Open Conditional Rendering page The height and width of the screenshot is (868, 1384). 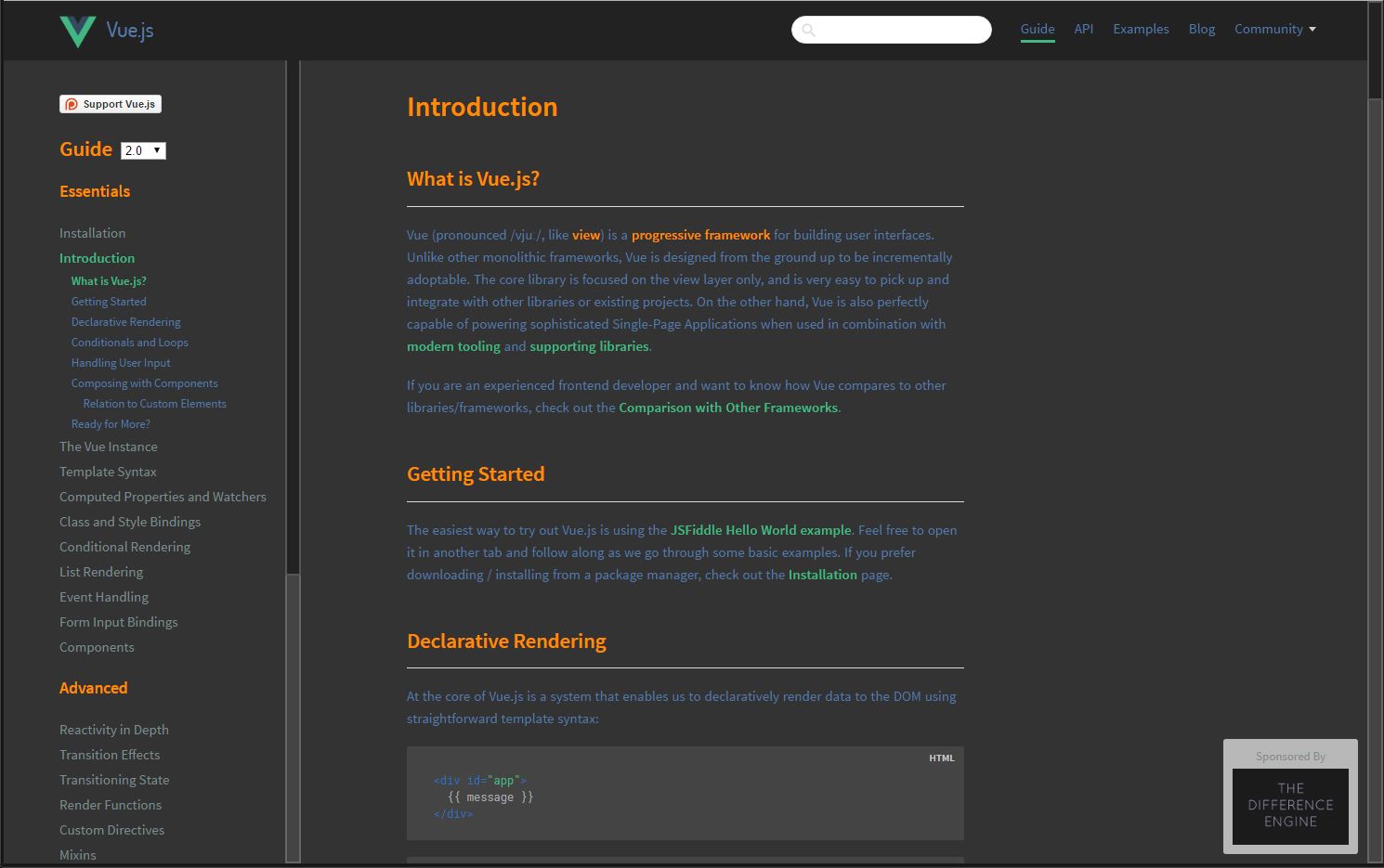[x=124, y=547]
